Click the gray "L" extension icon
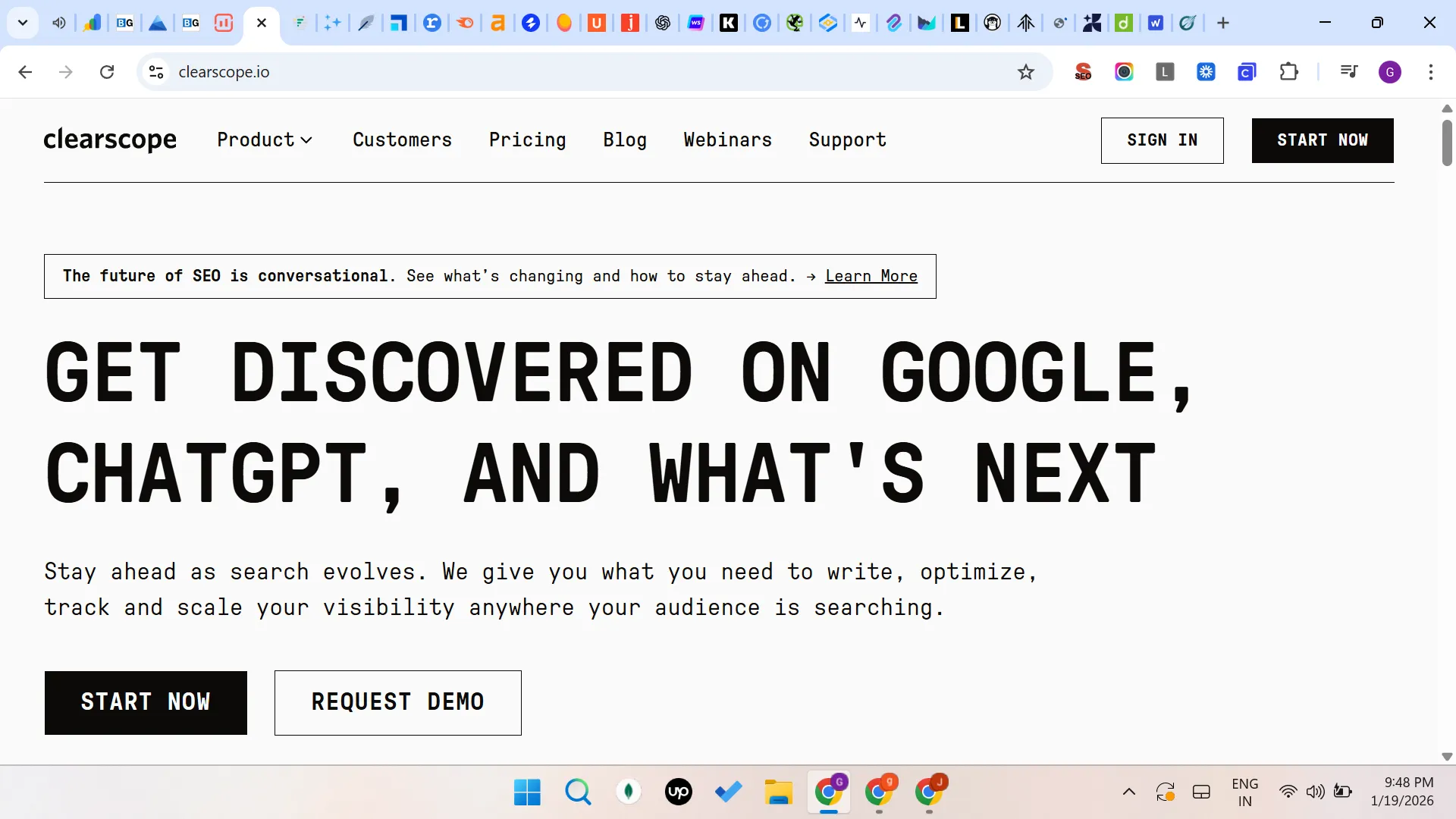Viewport: 1456px width, 819px height. pyautogui.click(x=1166, y=71)
